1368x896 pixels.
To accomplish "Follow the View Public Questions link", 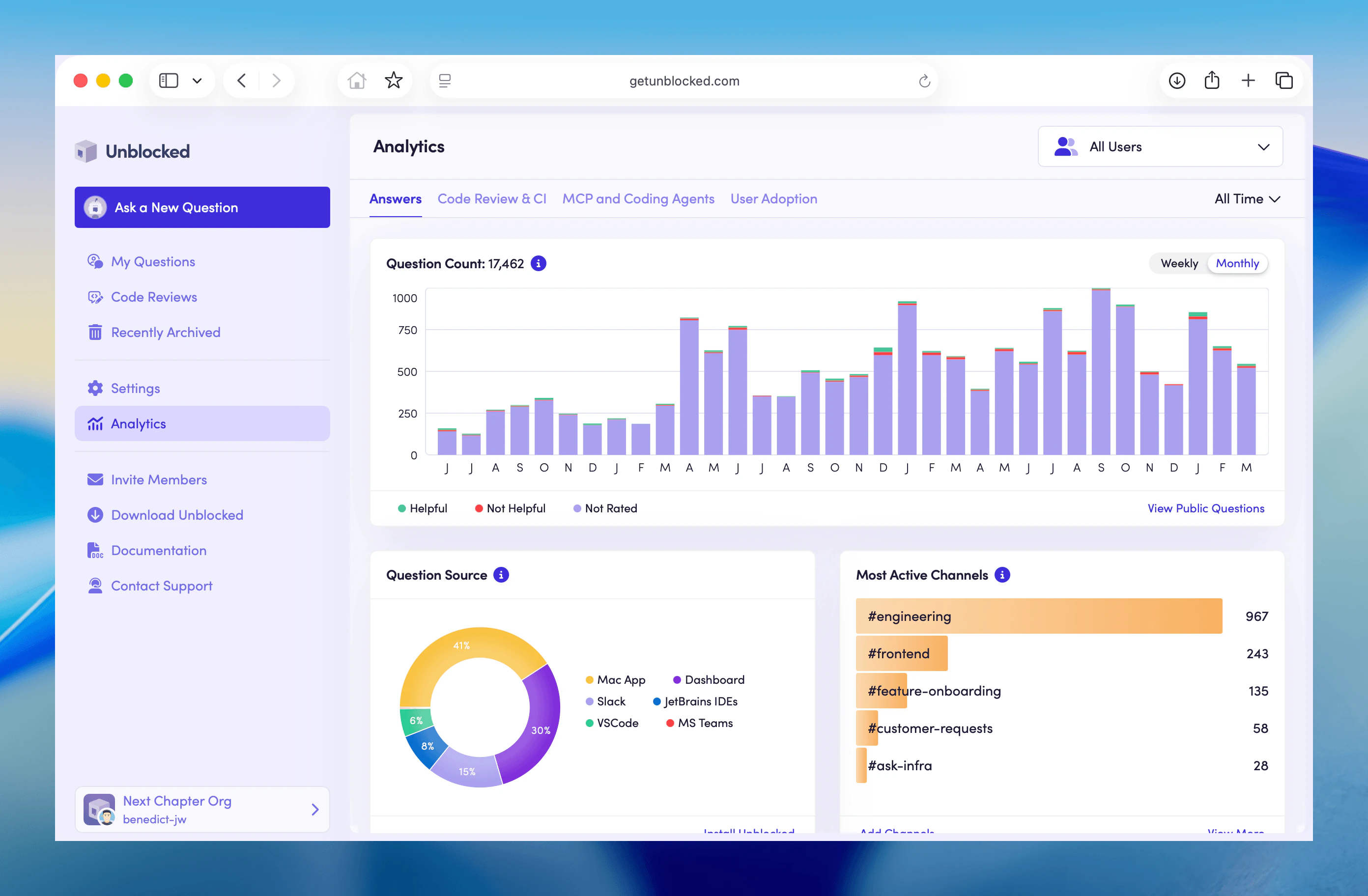I will (1205, 508).
